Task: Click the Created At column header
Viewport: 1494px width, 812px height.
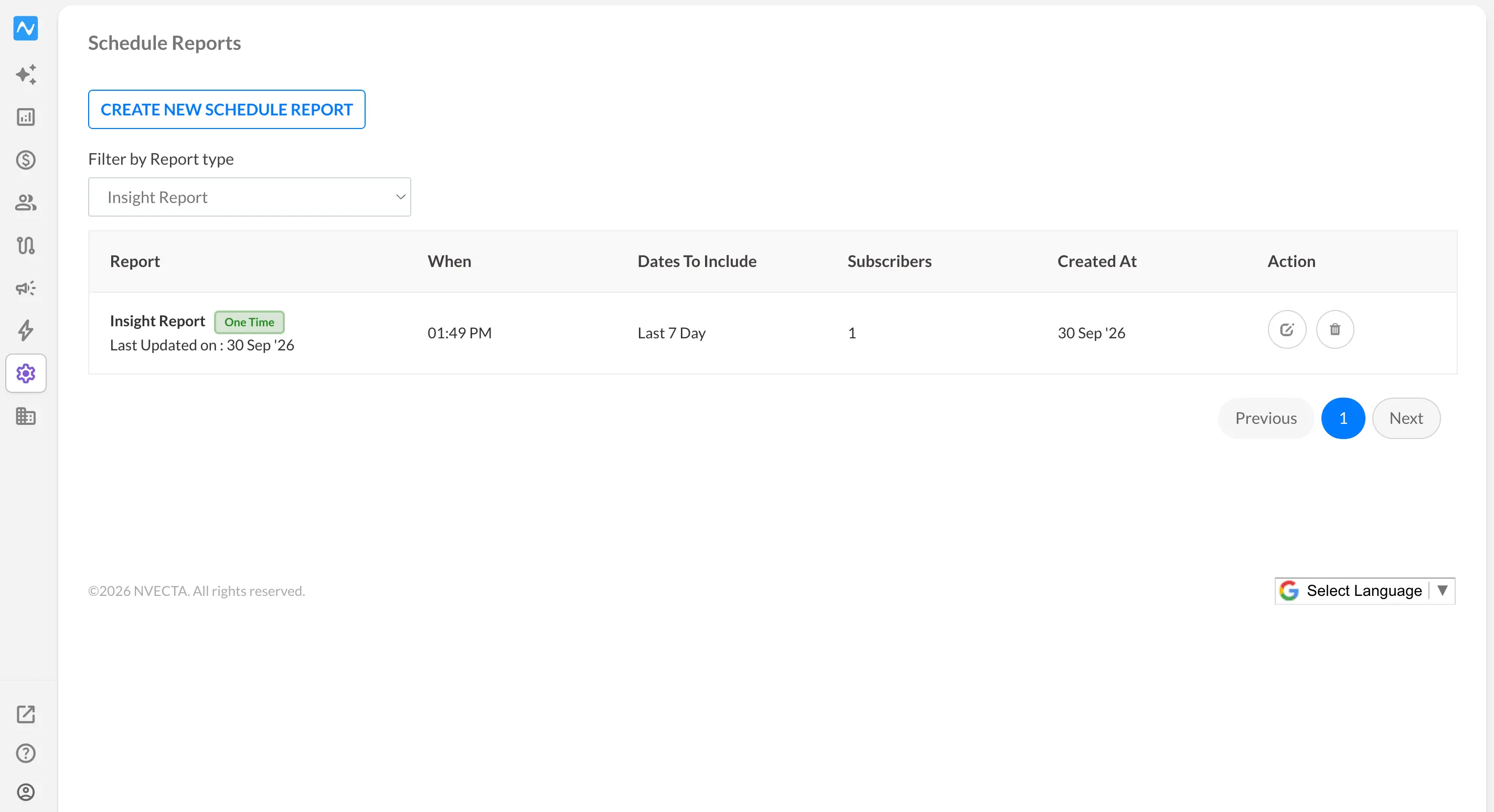Action: tap(1097, 262)
